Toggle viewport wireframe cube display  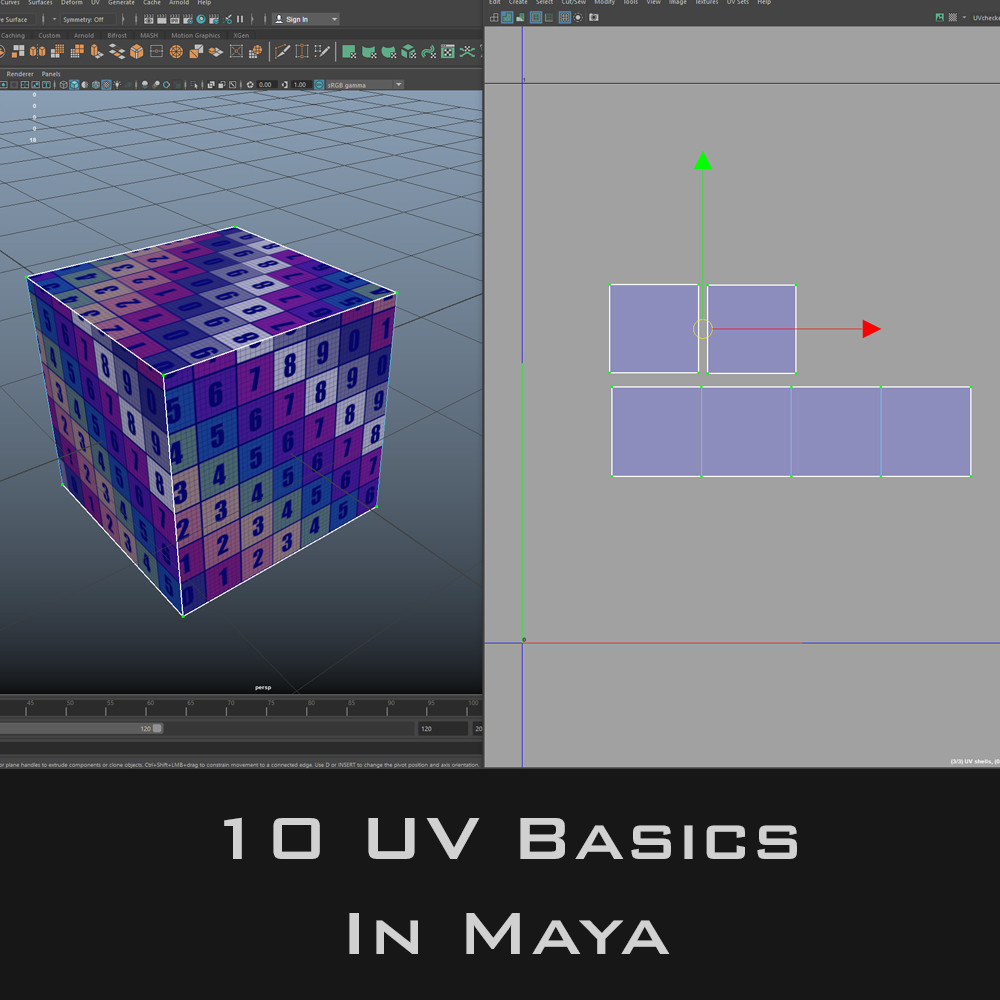(63, 85)
